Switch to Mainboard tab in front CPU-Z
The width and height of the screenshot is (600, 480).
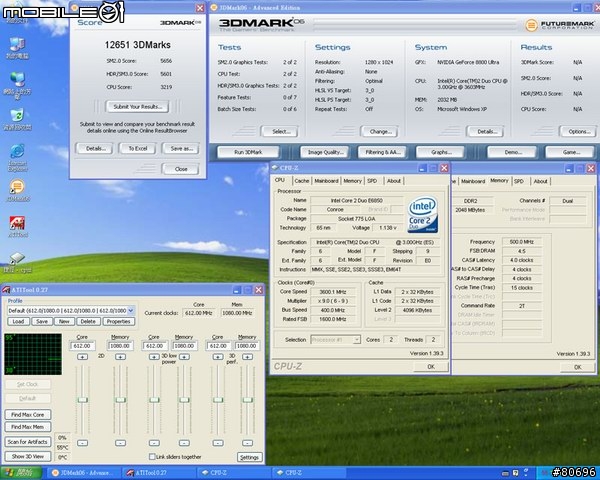(x=326, y=181)
